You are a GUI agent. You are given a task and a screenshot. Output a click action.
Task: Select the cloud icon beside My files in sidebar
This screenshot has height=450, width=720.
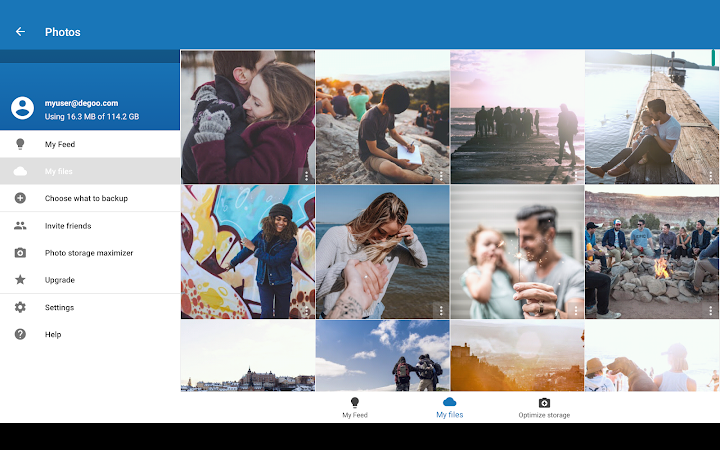(x=20, y=171)
